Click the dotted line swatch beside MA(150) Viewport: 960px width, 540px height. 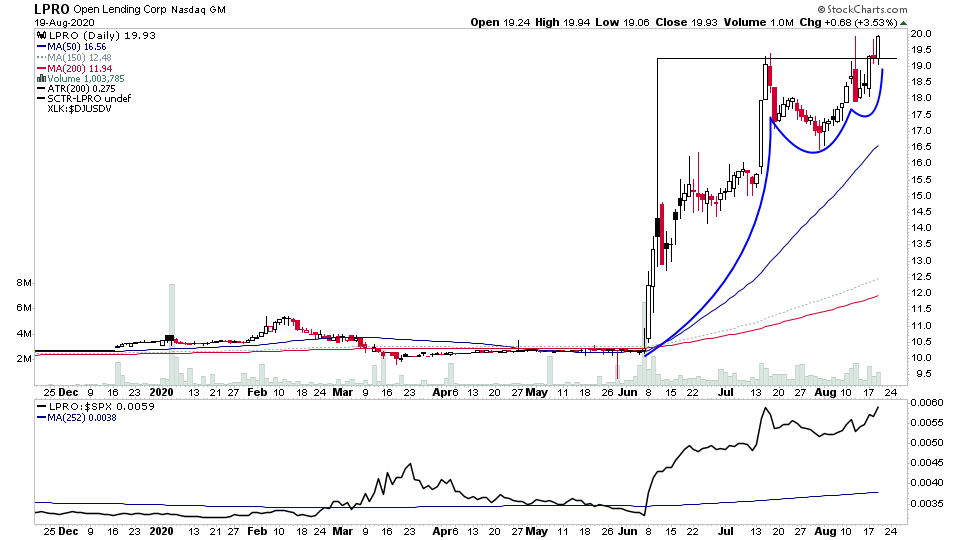[x=42, y=58]
